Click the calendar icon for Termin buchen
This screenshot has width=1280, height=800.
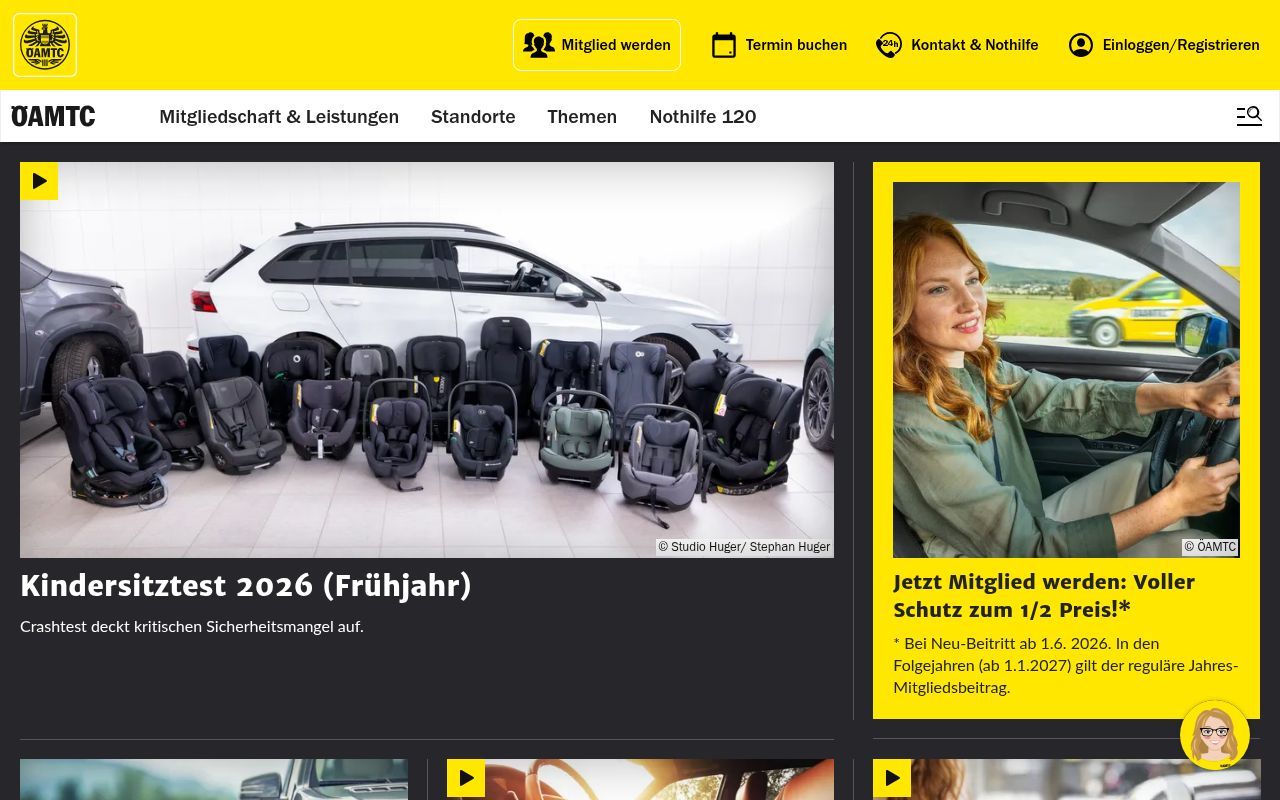[724, 45]
